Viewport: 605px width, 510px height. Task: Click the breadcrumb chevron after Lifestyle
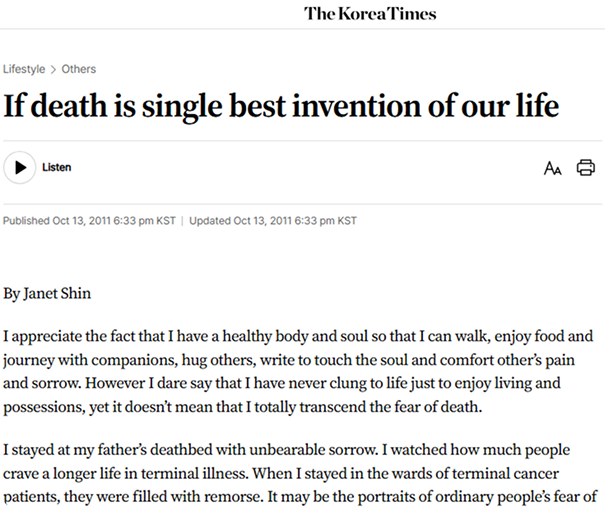(x=53, y=69)
